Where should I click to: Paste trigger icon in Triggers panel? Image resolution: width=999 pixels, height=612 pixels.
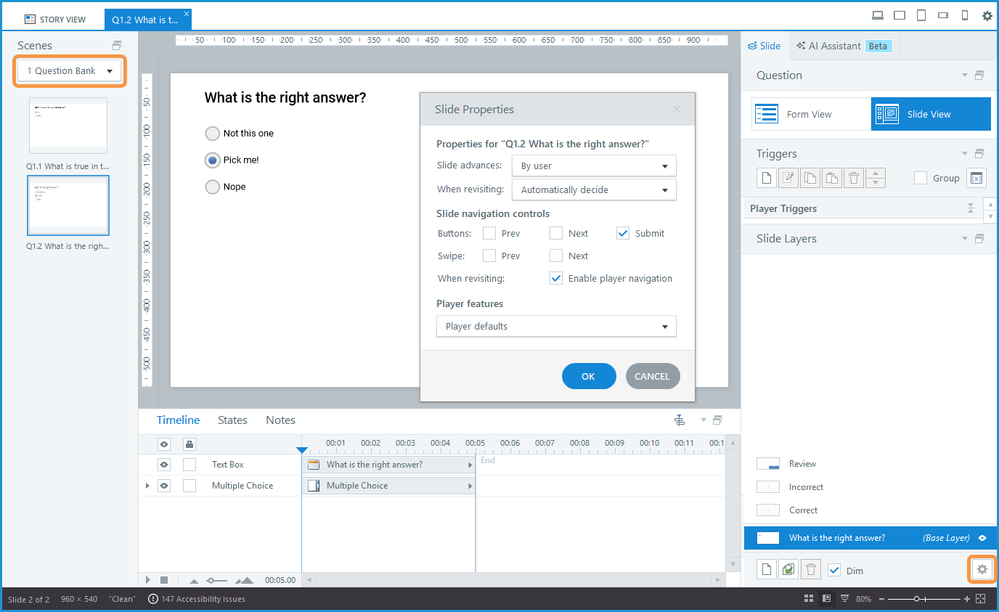[x=831, y=178]
